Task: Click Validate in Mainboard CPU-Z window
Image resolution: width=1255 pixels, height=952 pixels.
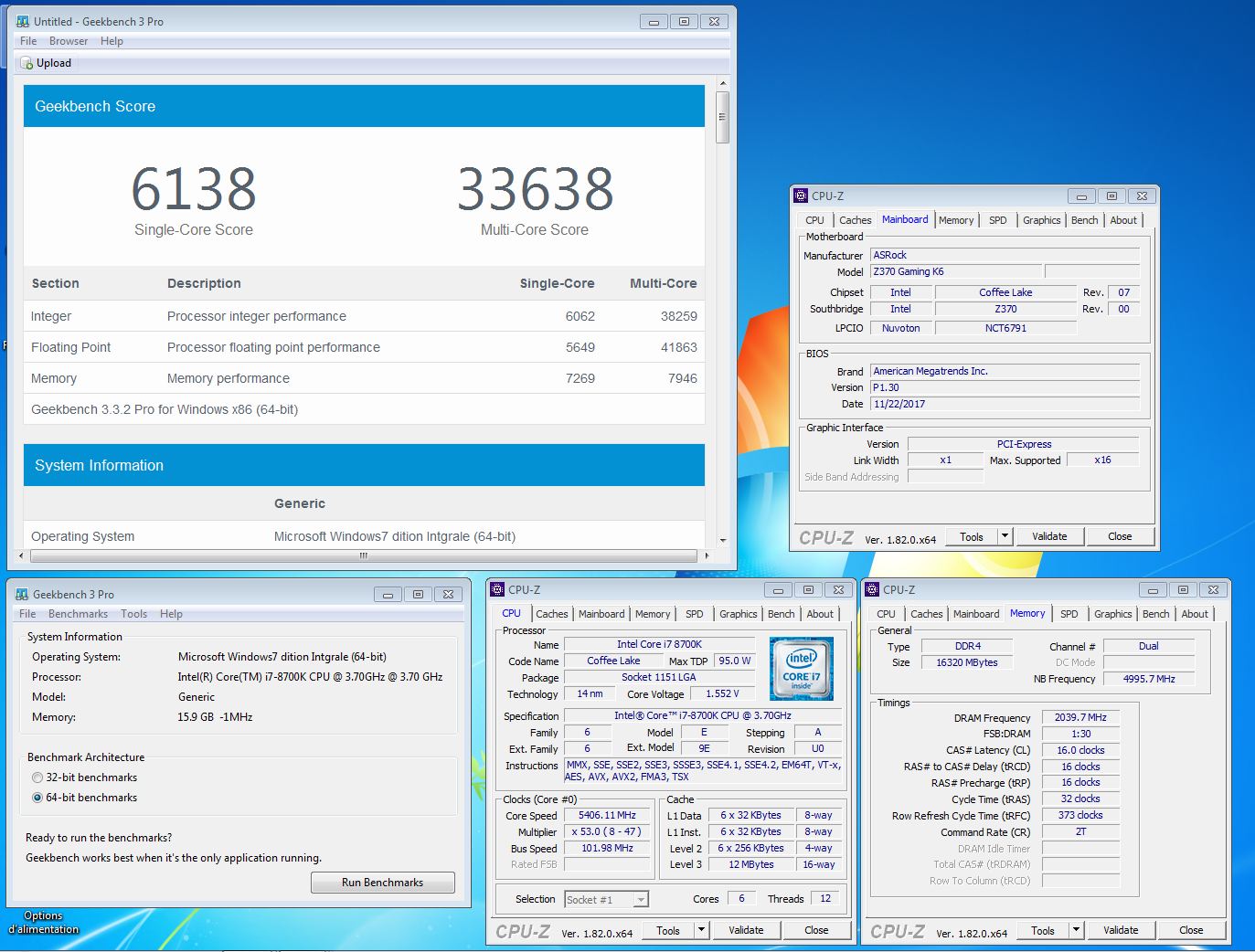Action: [x=1049, y=536]
